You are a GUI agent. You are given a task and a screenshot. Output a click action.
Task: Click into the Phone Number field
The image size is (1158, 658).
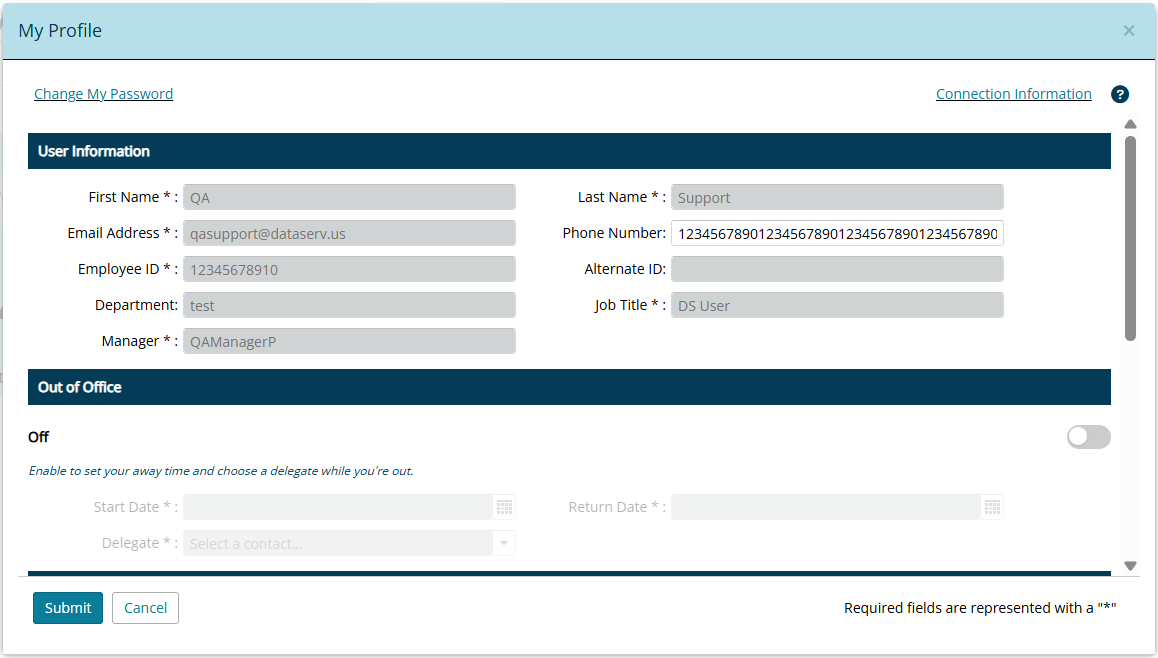[837, 233]
